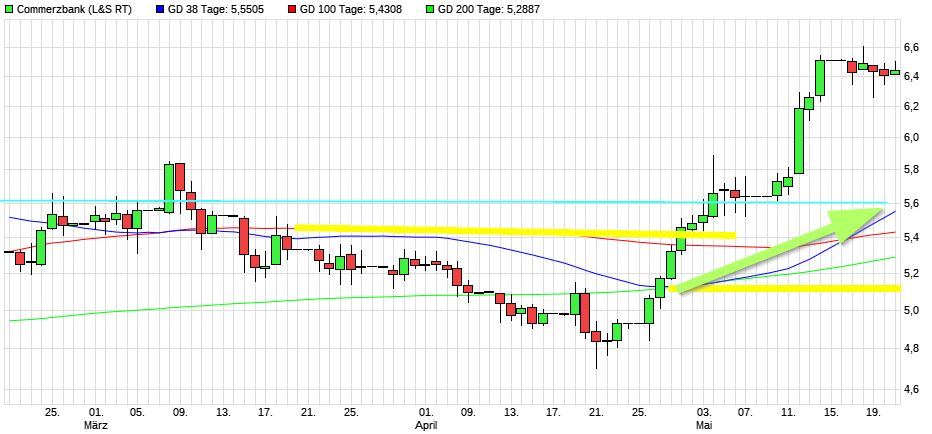Click the 5,8 price axis label
The height and width of the screenshot is (434, 932).
point(913,170)
